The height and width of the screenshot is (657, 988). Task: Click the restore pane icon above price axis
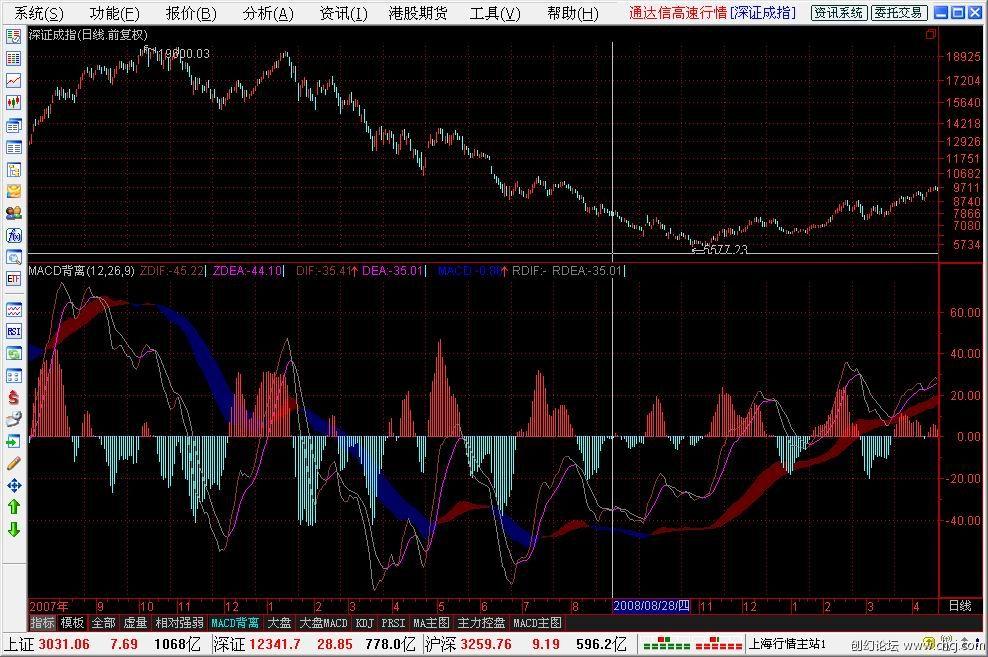point(930,35)
